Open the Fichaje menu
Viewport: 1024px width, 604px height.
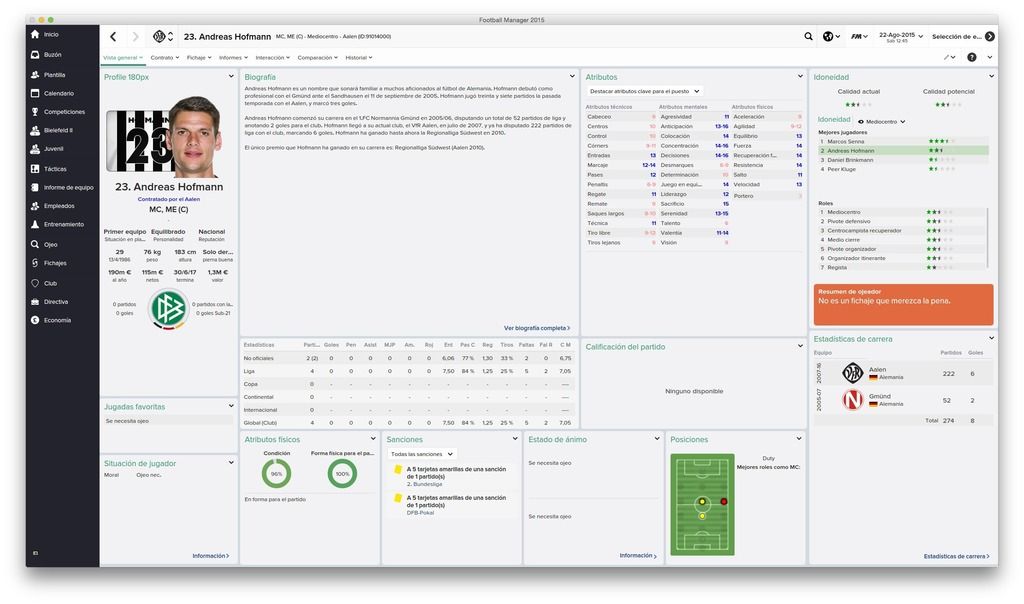pyautogui.click(x=199, y=57)
